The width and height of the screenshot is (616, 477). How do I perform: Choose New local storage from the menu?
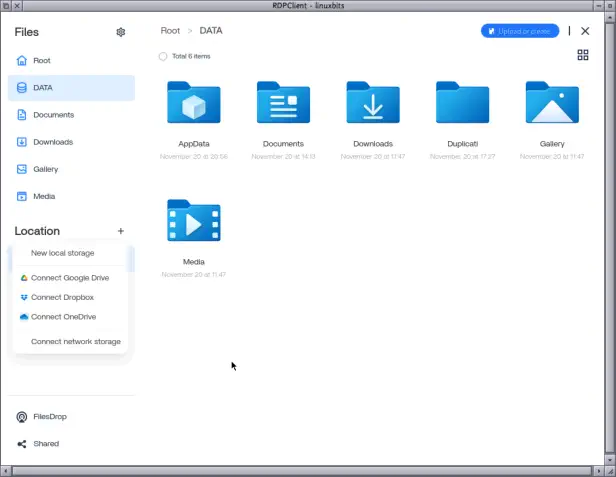pos(63,253)
